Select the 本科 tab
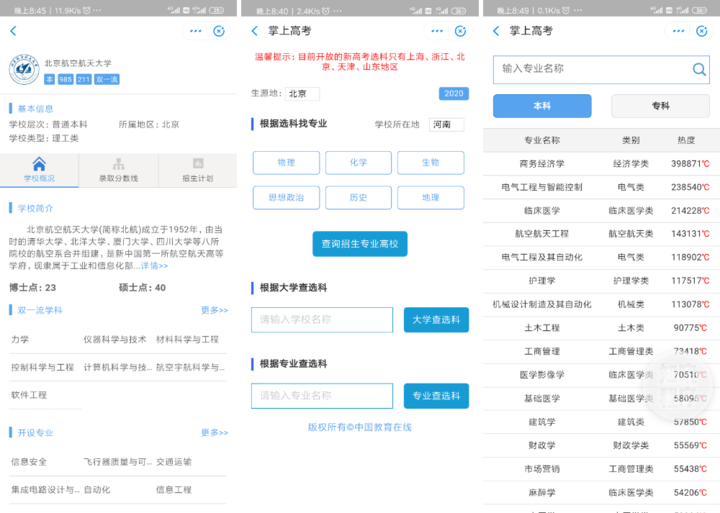The width and height of the screenshot is (720, 513). (542, 106)
